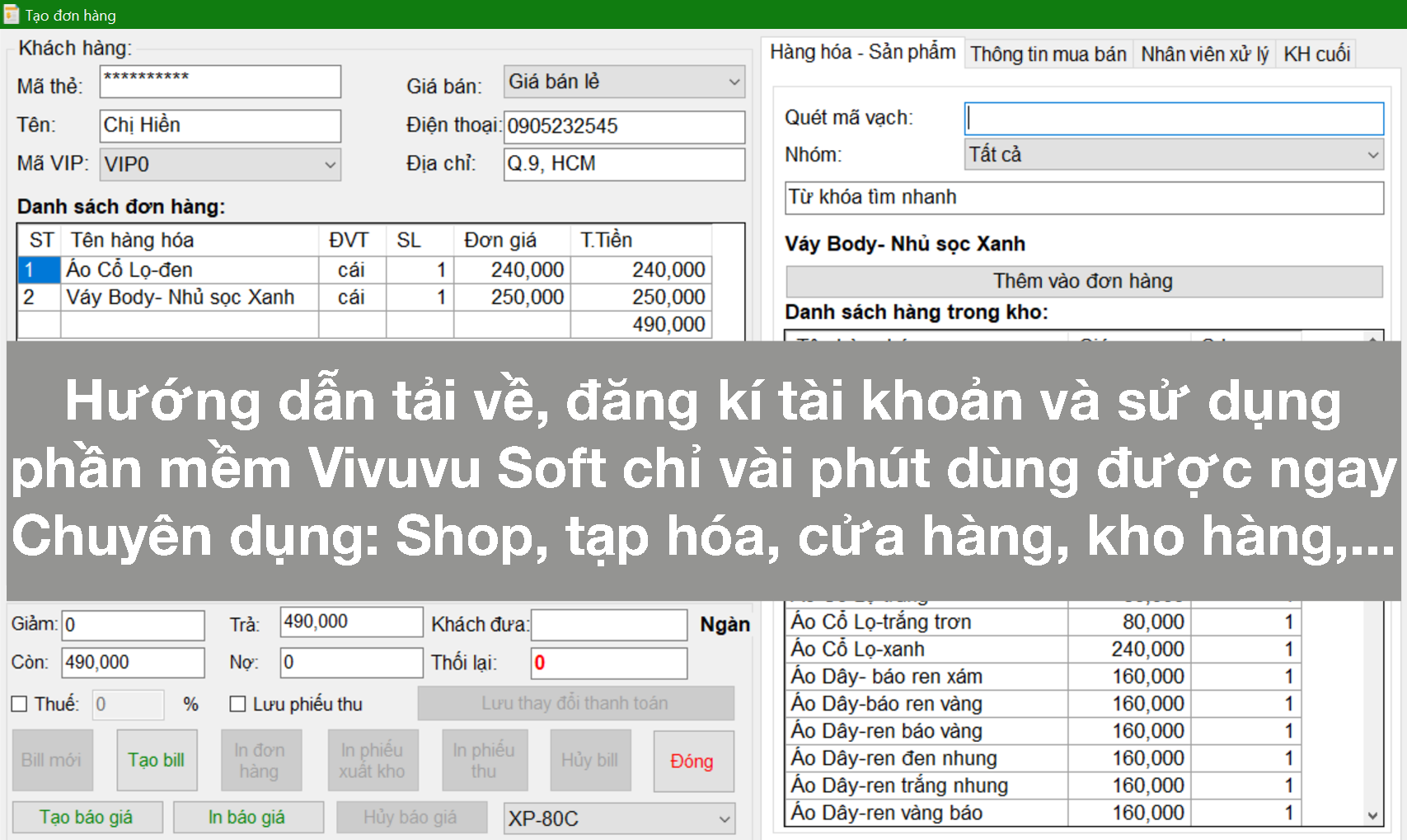Switch to the Thông tin mua bán tab
This screenshot has width=1407, height=840.
tap(1048, 54)
